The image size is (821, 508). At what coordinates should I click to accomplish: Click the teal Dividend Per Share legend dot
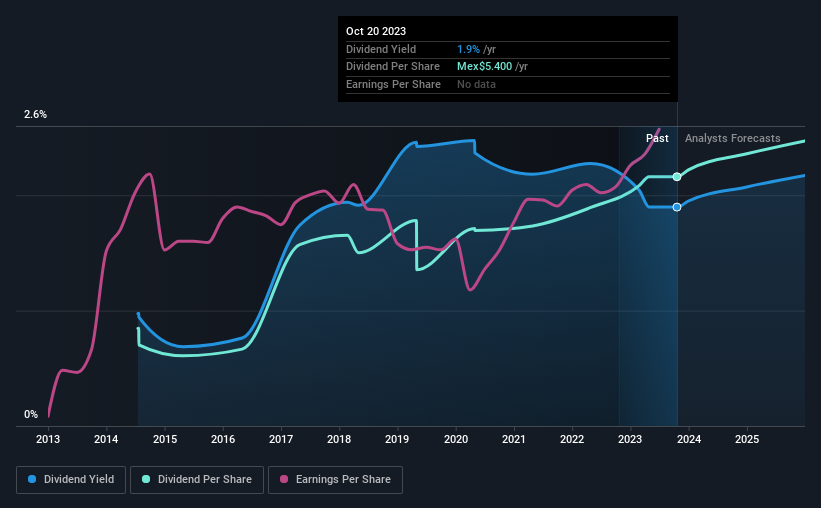(x=146, y=479)
